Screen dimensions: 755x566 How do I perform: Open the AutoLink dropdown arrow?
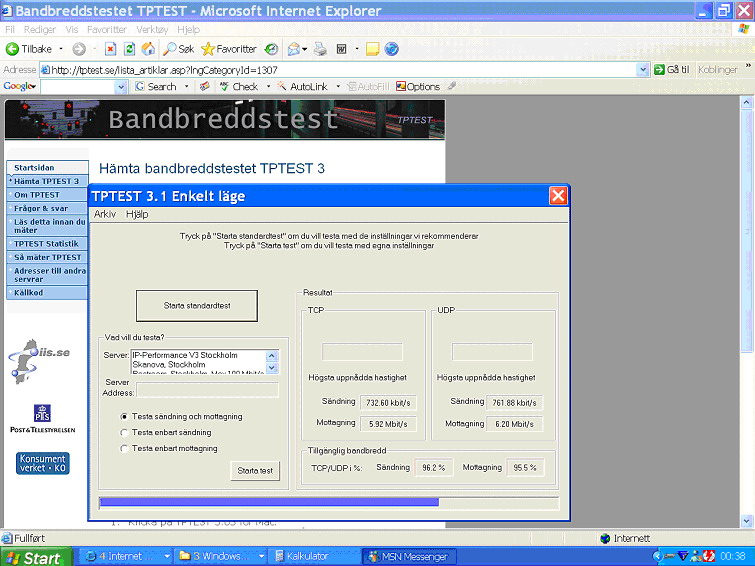point(338,87)
